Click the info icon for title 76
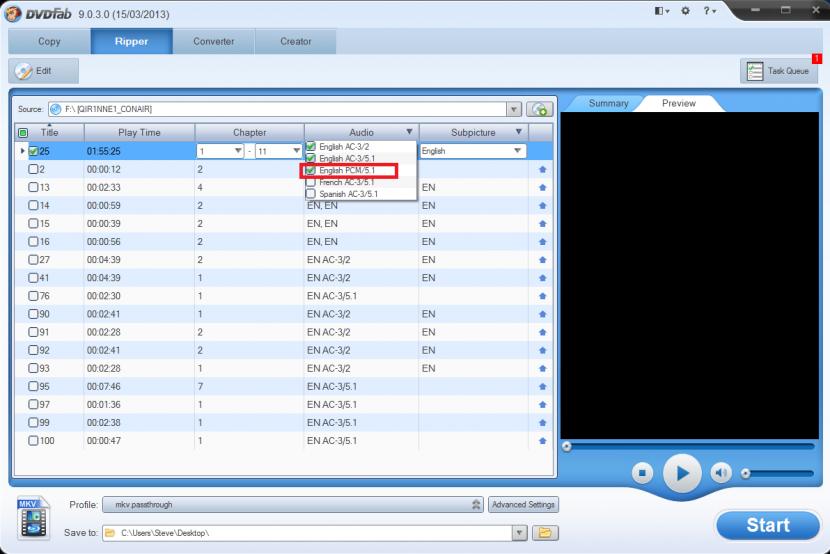Screen dimensions: 830x554 coord(542,296)
